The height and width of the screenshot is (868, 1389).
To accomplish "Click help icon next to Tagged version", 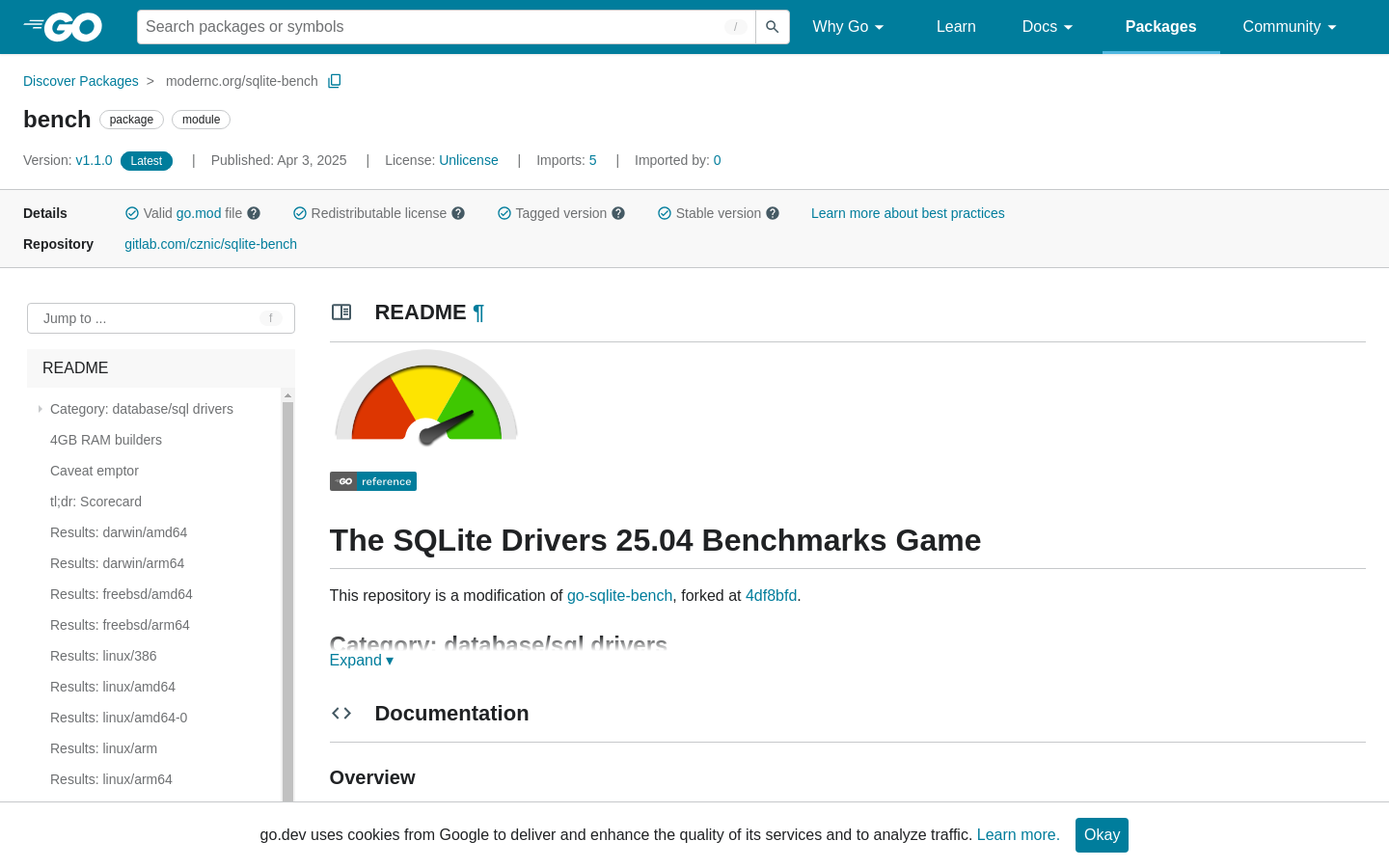I will [x=618, y=213].
